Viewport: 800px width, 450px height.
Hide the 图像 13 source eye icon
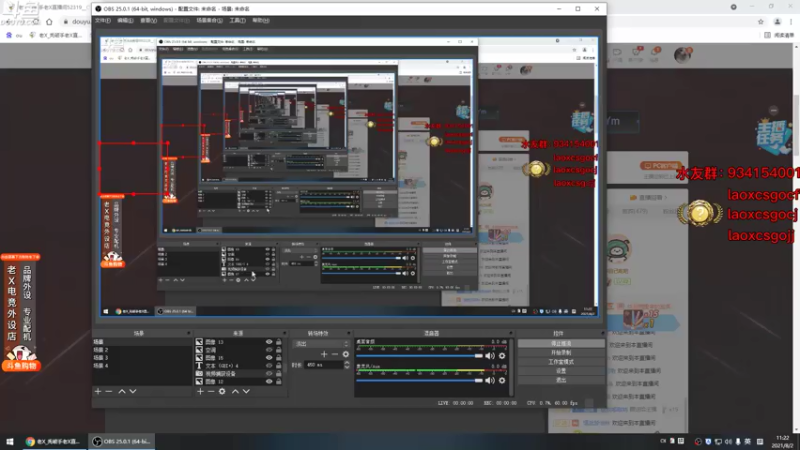click(x=269, y=342)
